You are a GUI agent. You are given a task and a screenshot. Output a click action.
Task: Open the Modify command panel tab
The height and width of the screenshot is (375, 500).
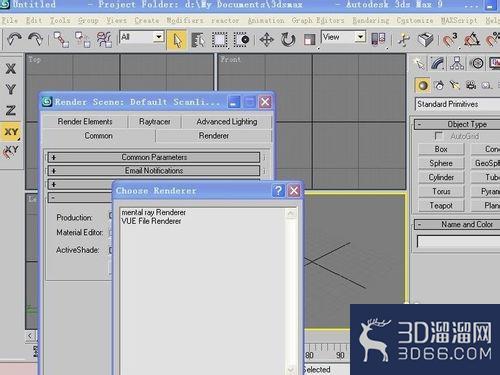point(438,63)
